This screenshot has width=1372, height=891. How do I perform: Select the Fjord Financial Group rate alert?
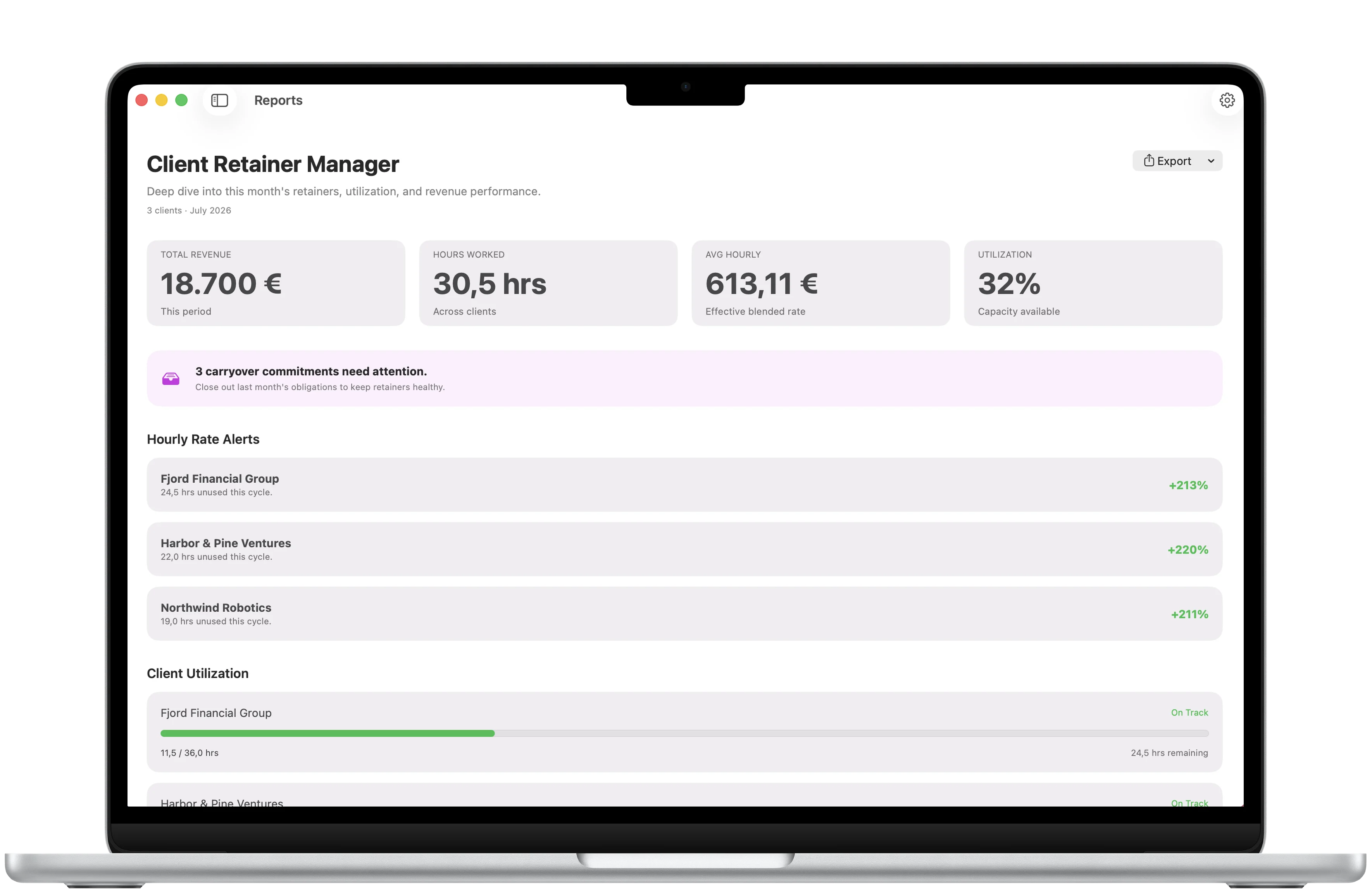(684, 485)
